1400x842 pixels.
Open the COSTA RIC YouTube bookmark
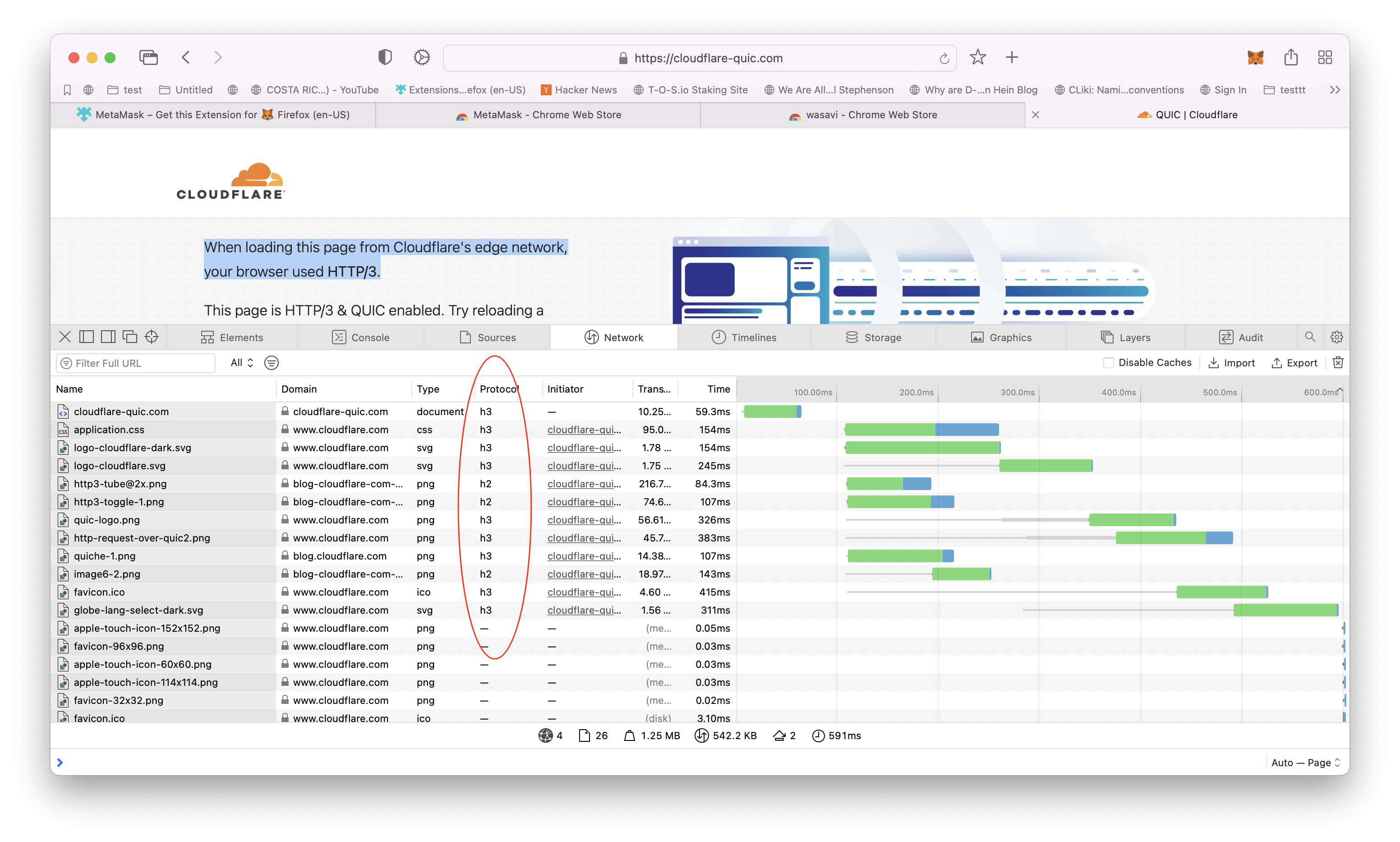pos(315,90)
